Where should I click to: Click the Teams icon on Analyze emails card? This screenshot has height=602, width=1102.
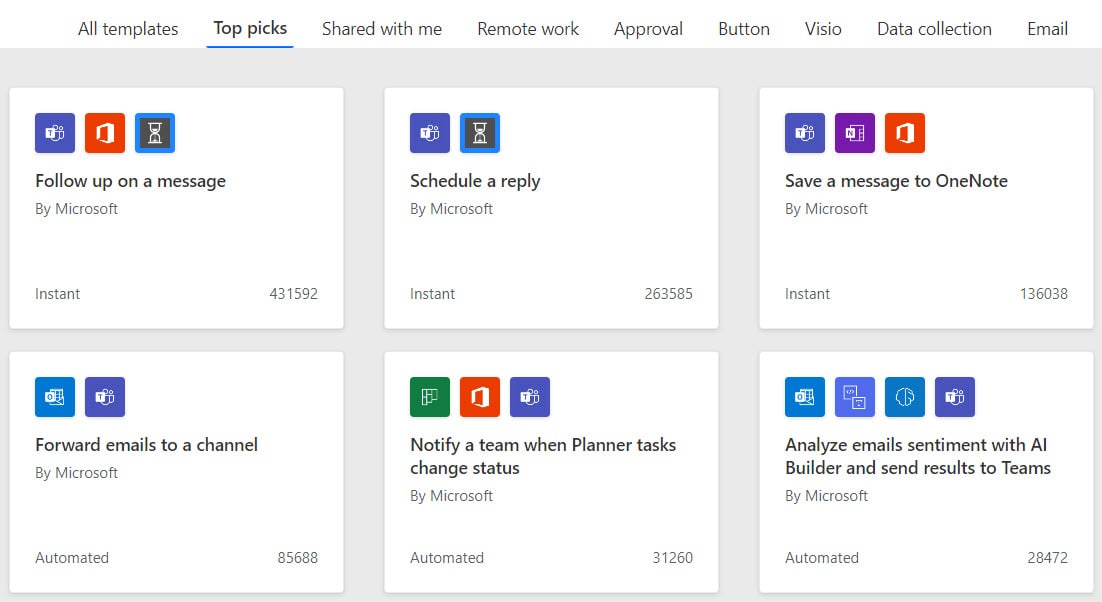pyautogui.click(x=955, y=397)
